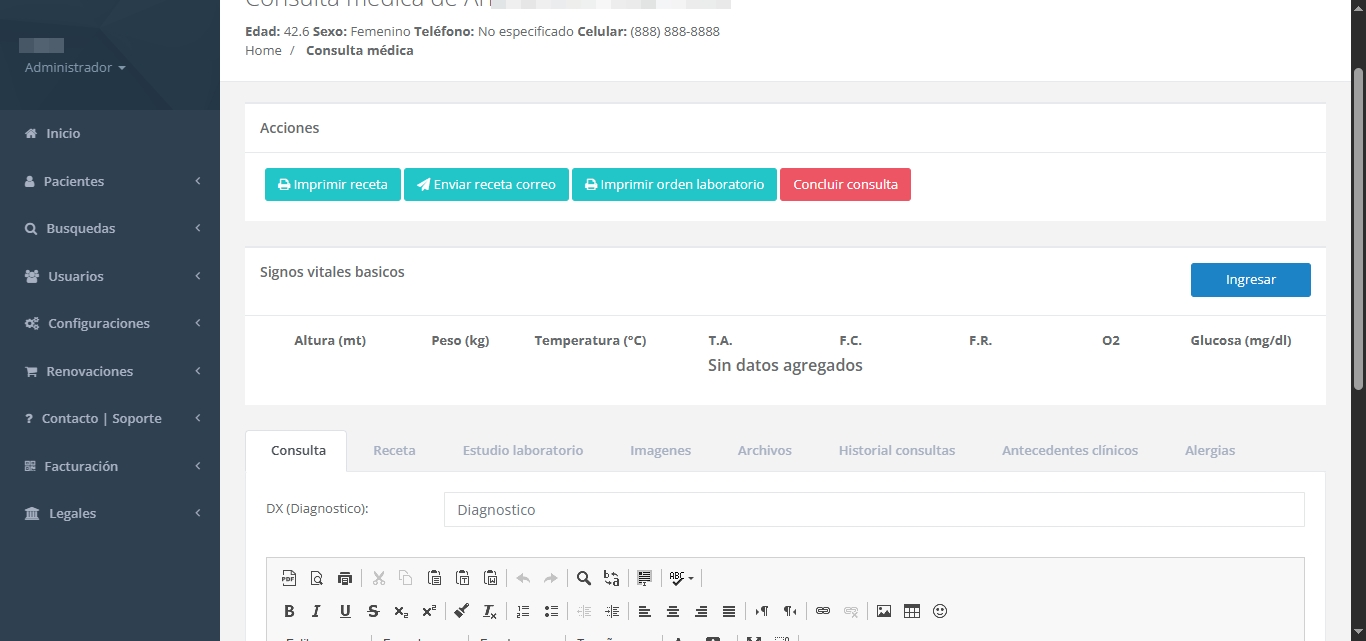The width and height of the screenshot is (1366, 641).
Task: Click the Bold formatting icon
Action: pos(289,611)
